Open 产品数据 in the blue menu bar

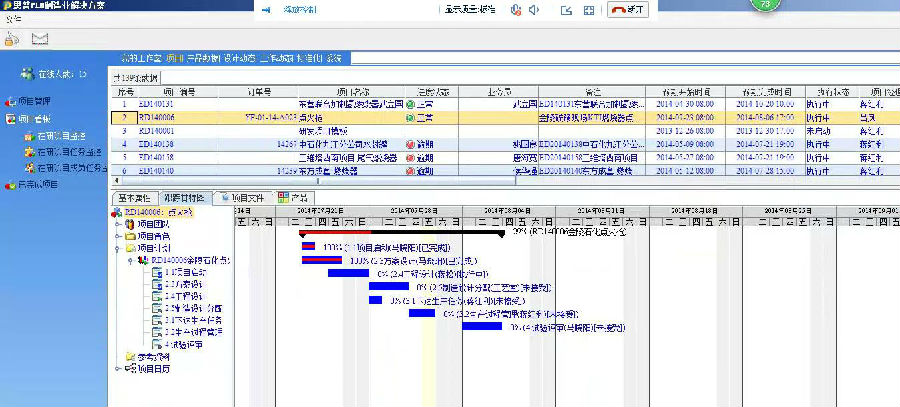203,58
